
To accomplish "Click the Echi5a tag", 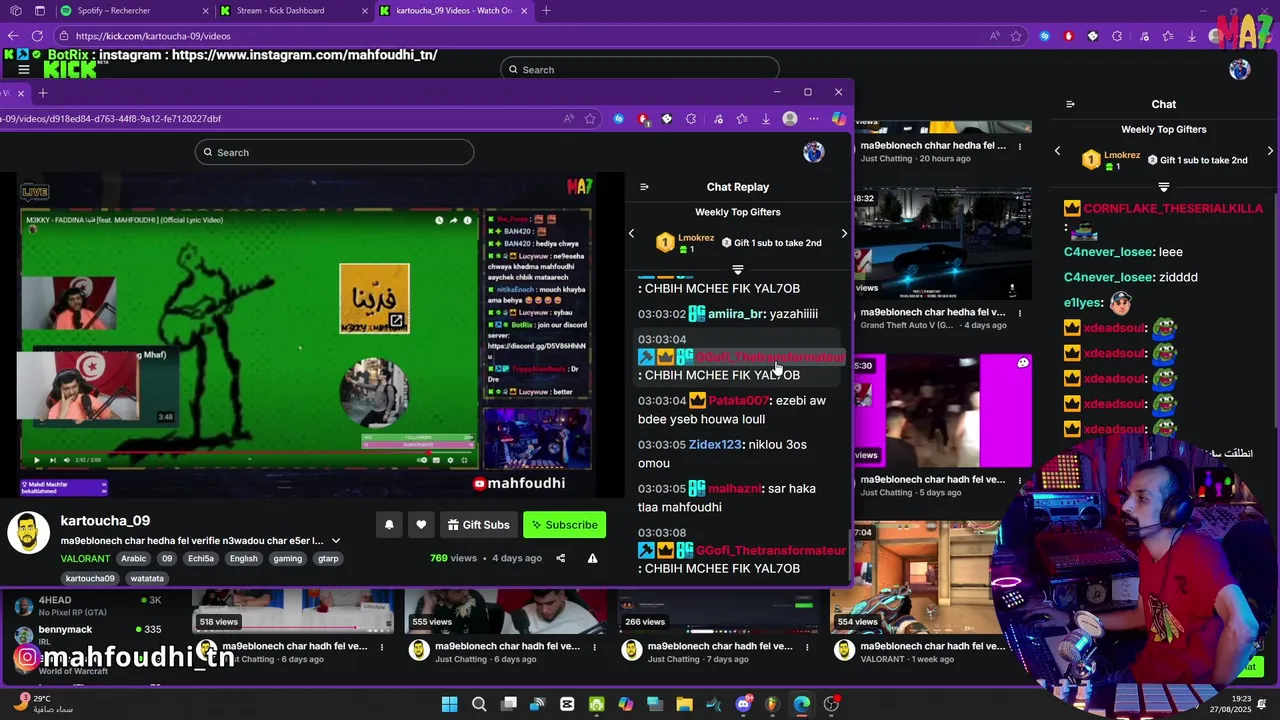I will [x=201, y=559].
